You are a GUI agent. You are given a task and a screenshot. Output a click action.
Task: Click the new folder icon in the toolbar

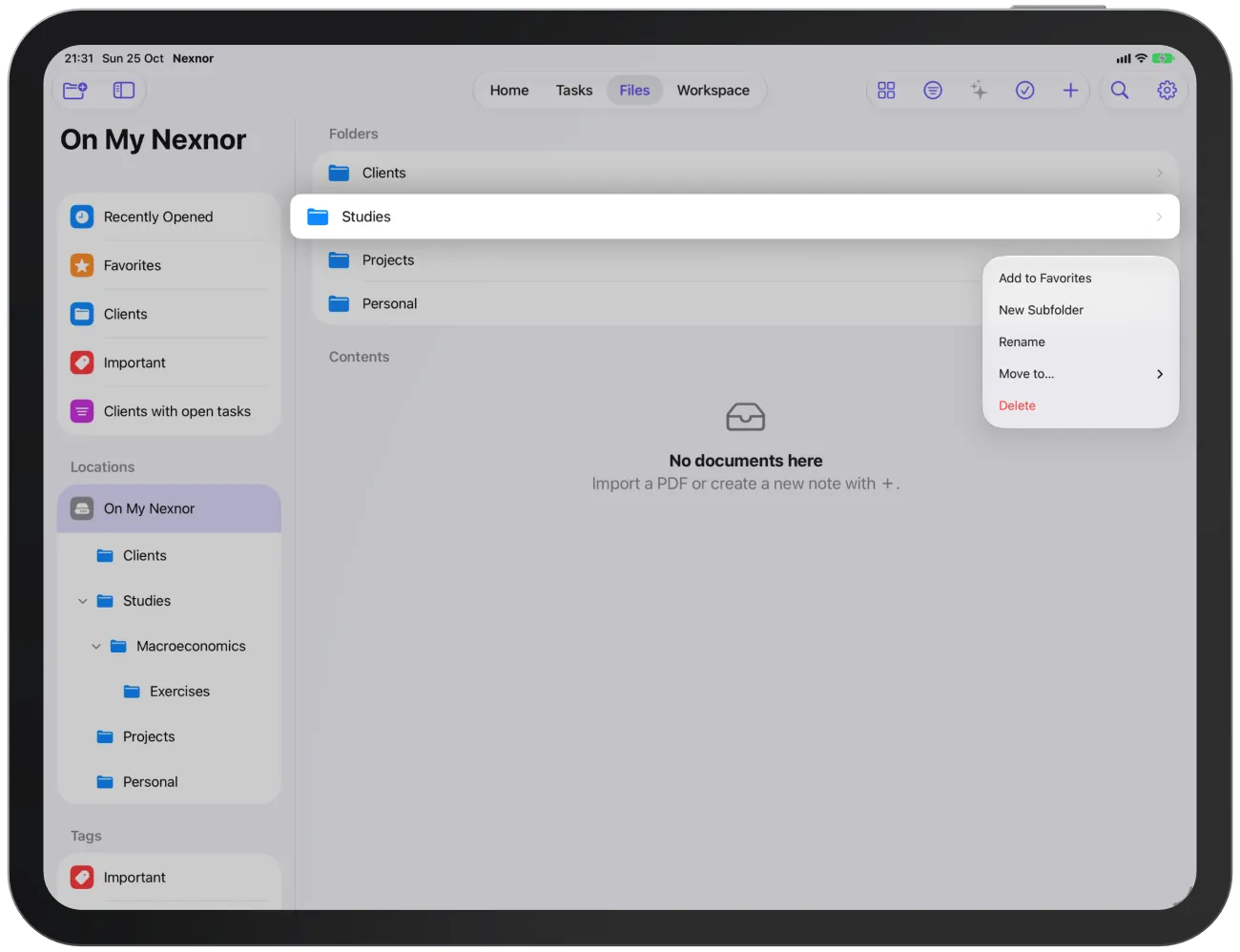[75, 91]
